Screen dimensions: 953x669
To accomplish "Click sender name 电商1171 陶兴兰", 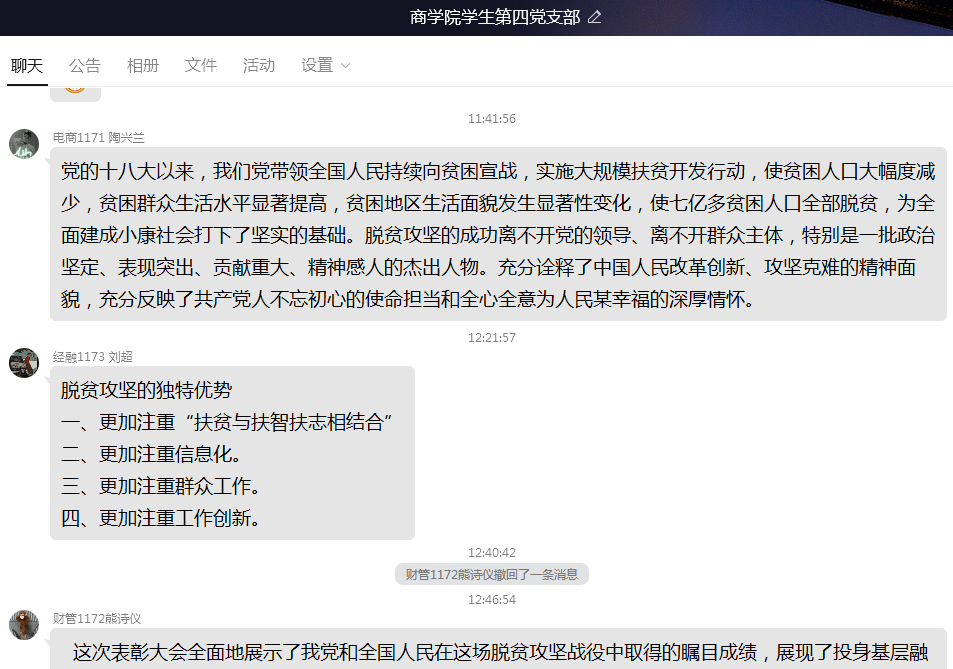I will 98,138.
